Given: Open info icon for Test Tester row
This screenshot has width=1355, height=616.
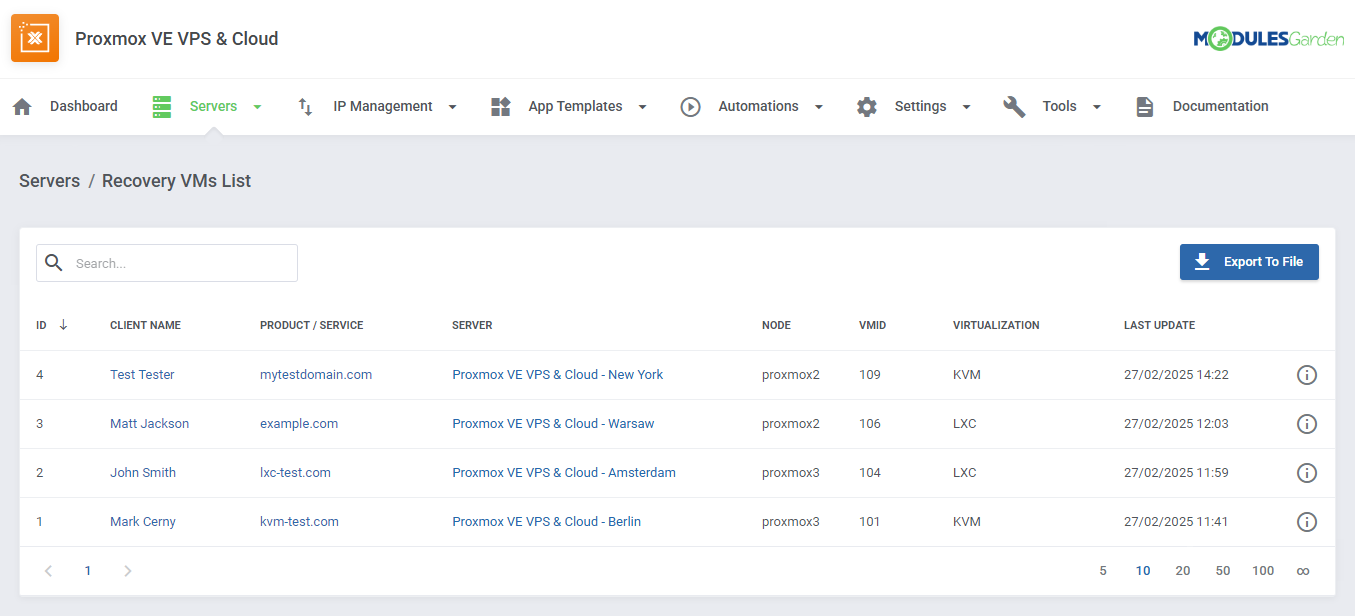Looking at the screenshot, I should [1307, 375].
